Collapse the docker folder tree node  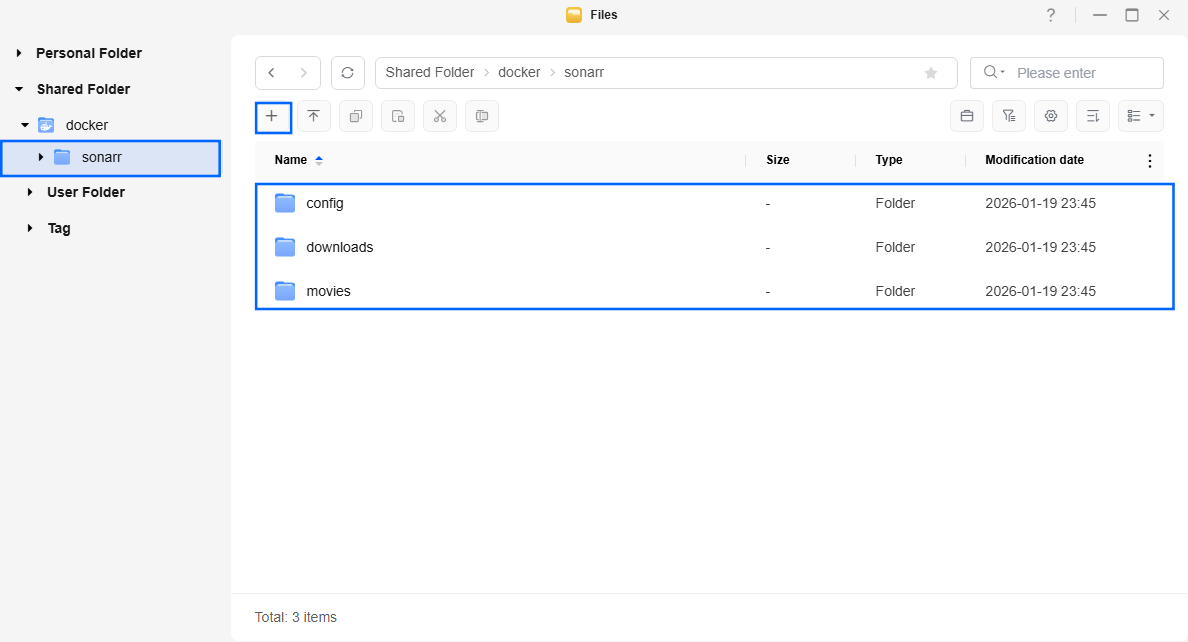[25, 125]
